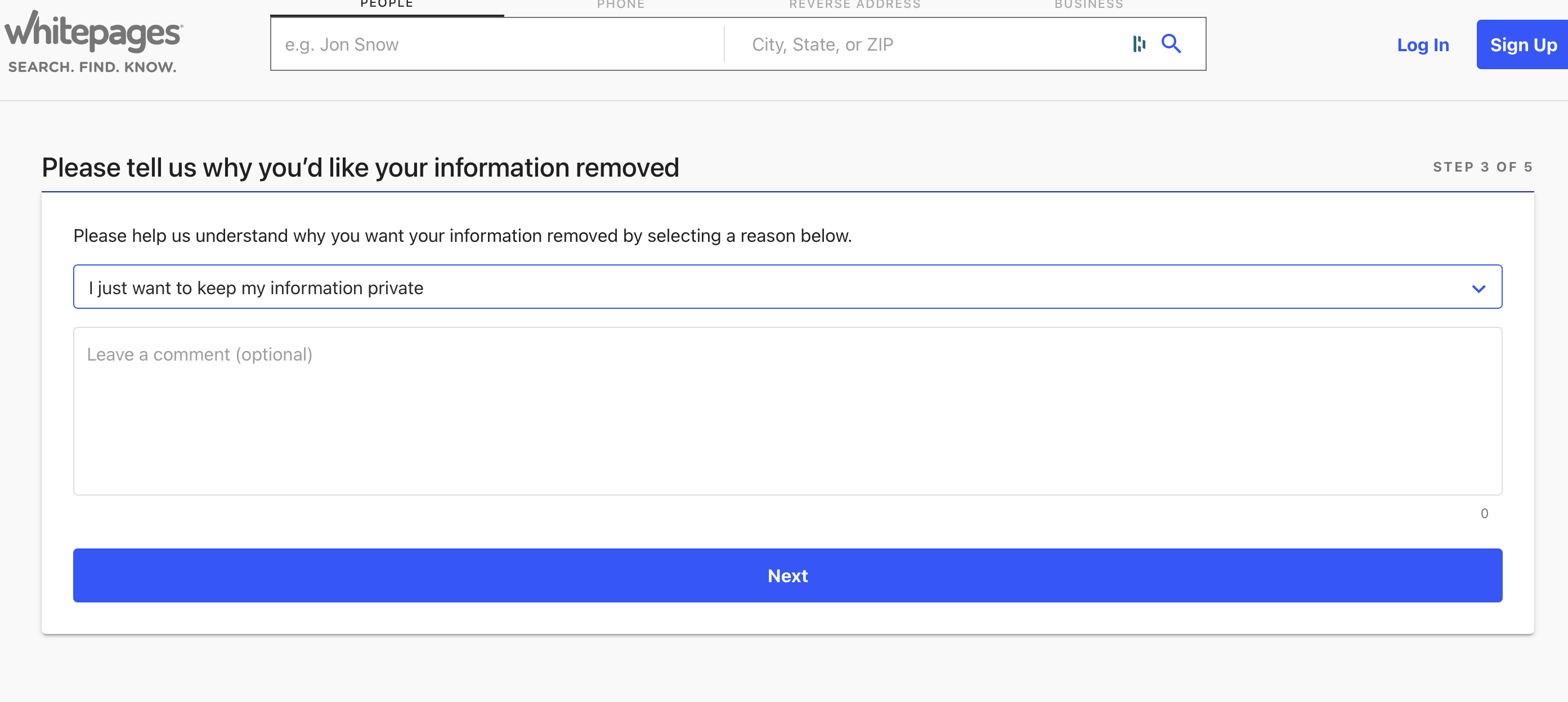Focus the name search field
The width and height of the screenshot is (1568, 702).
click(x=498, y=44)
